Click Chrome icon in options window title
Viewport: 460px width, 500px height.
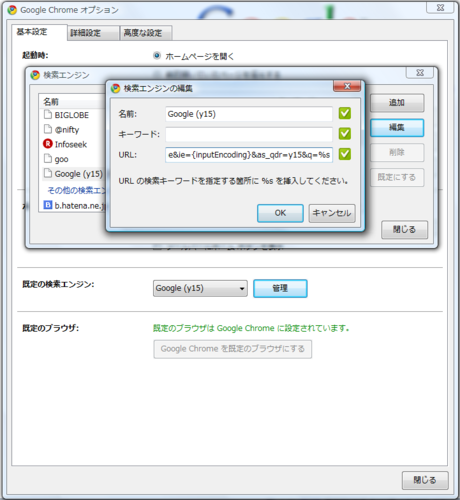pos(12,10)
